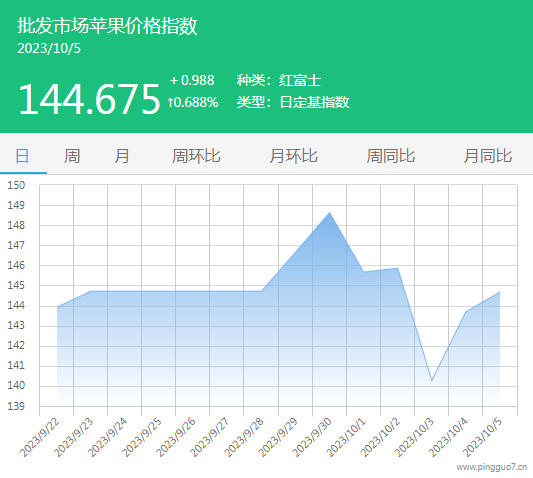Click the title 批发市场苹果价格指数
This screenshot has width=533, height=478.
click(x=107, y=25)
